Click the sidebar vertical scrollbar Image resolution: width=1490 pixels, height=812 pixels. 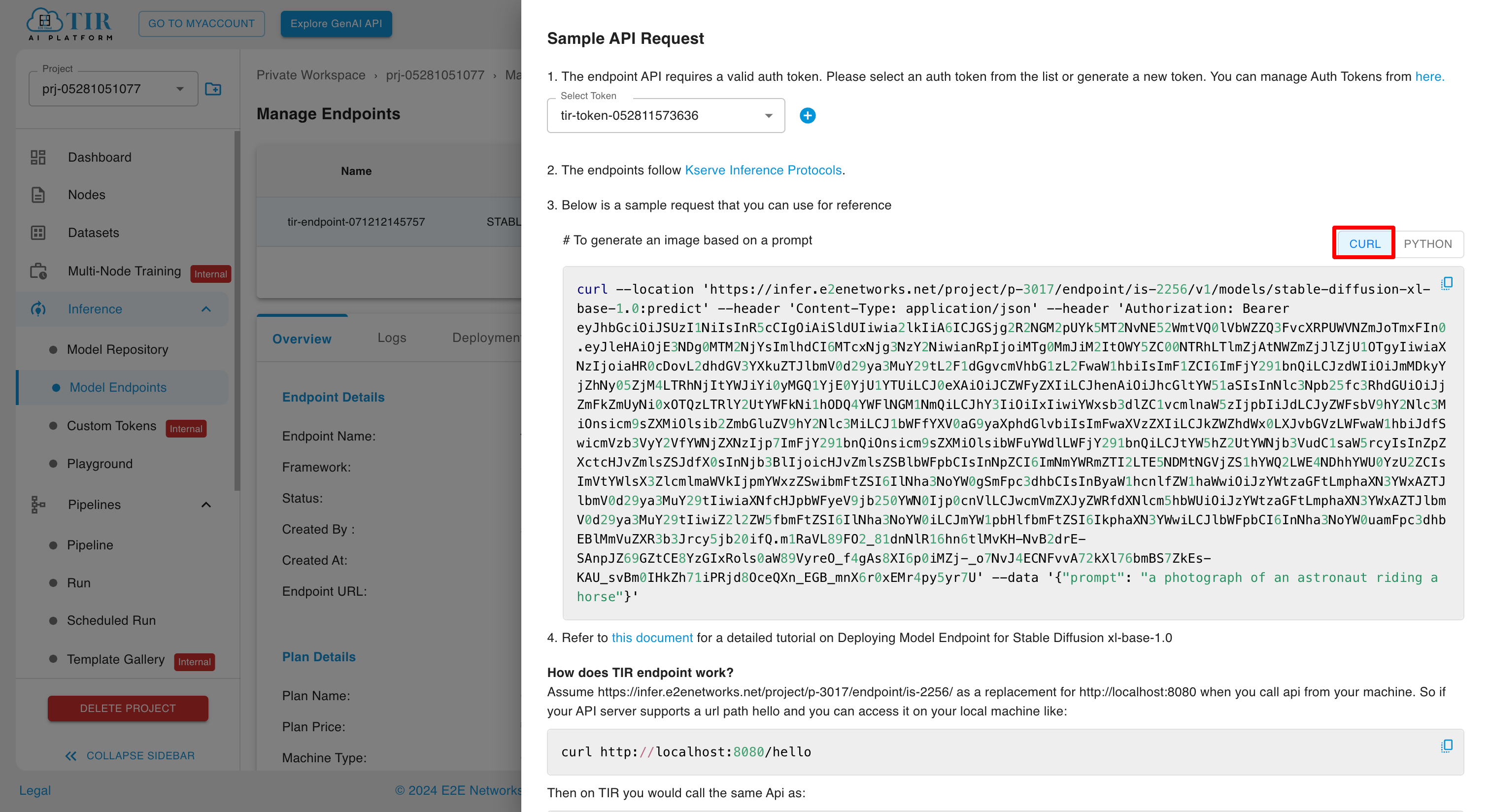237,310
